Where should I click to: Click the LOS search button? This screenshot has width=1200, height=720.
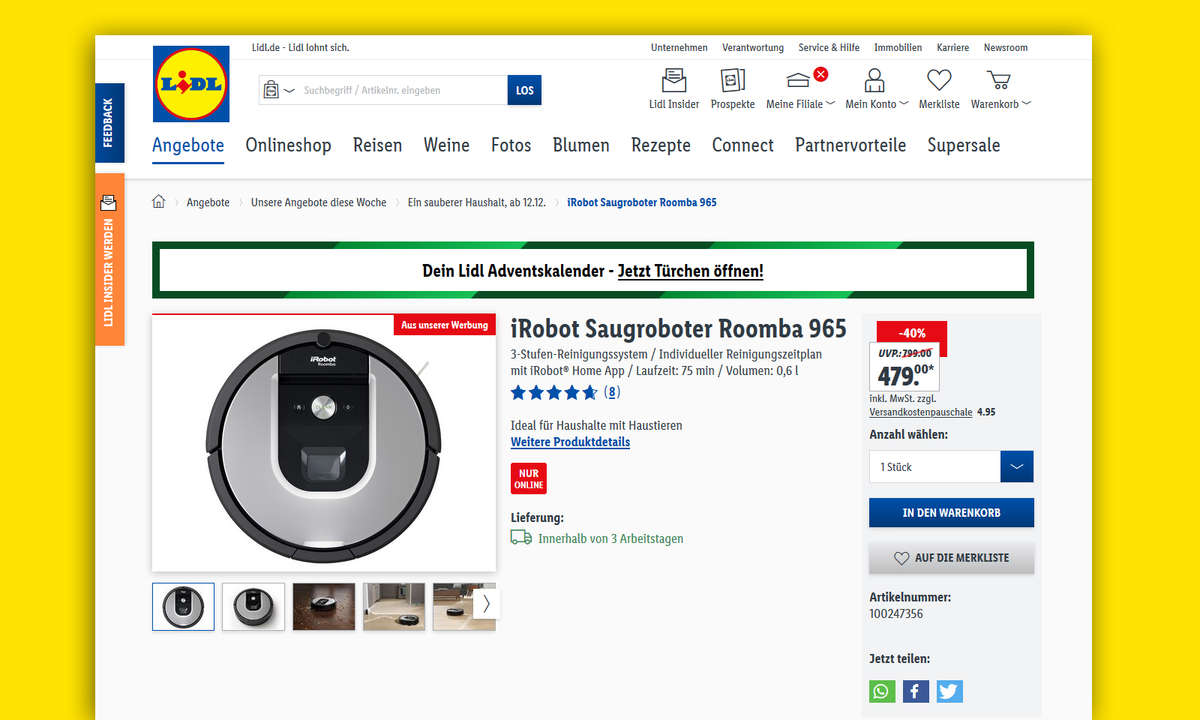point(524,90)
